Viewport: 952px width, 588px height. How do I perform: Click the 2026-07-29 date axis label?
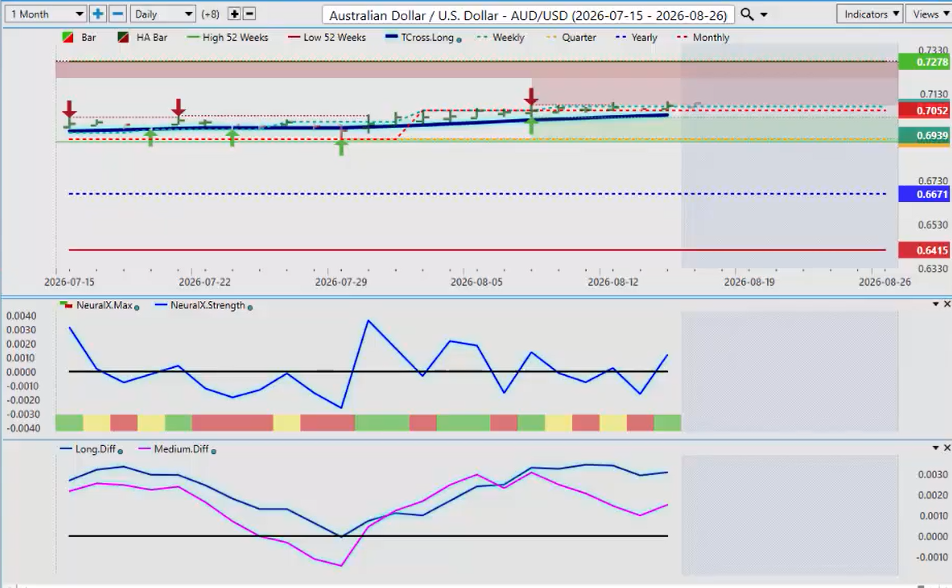click(341, 282)
